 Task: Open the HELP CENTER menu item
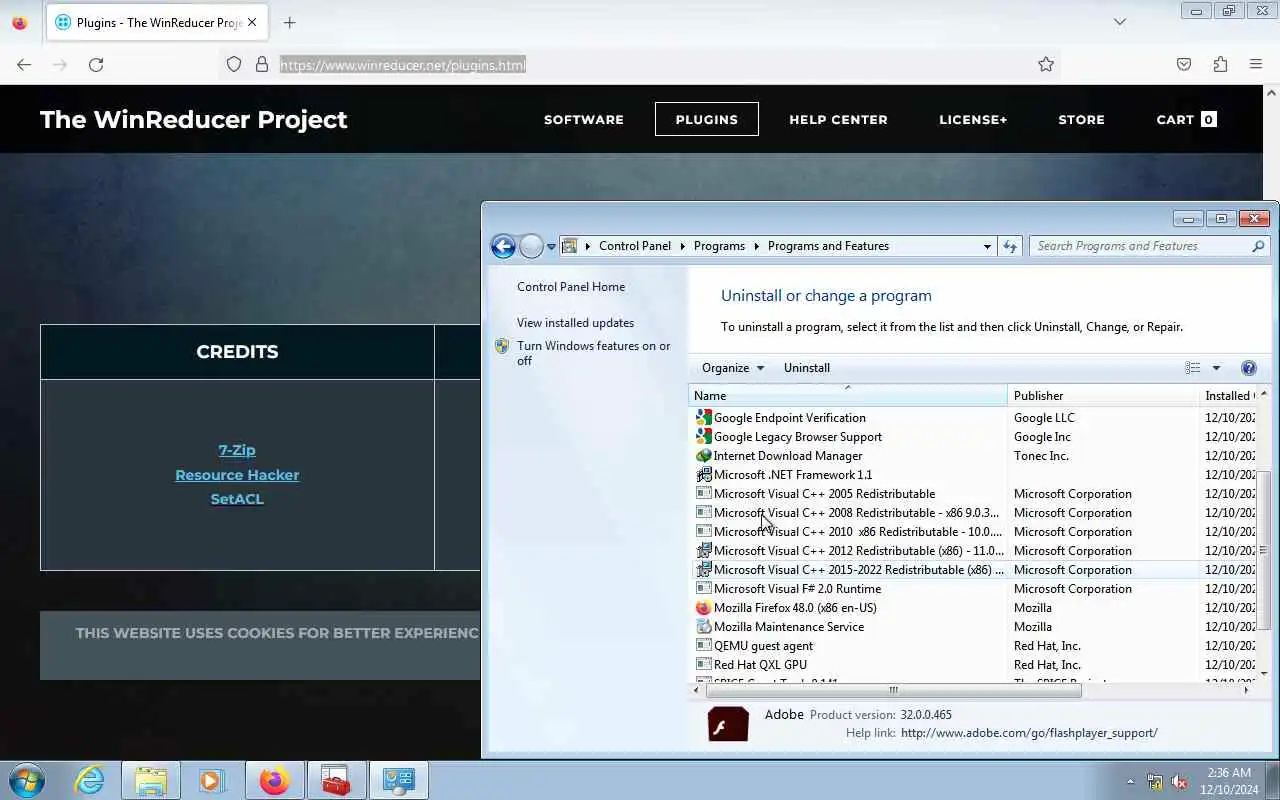coord(838,119)
